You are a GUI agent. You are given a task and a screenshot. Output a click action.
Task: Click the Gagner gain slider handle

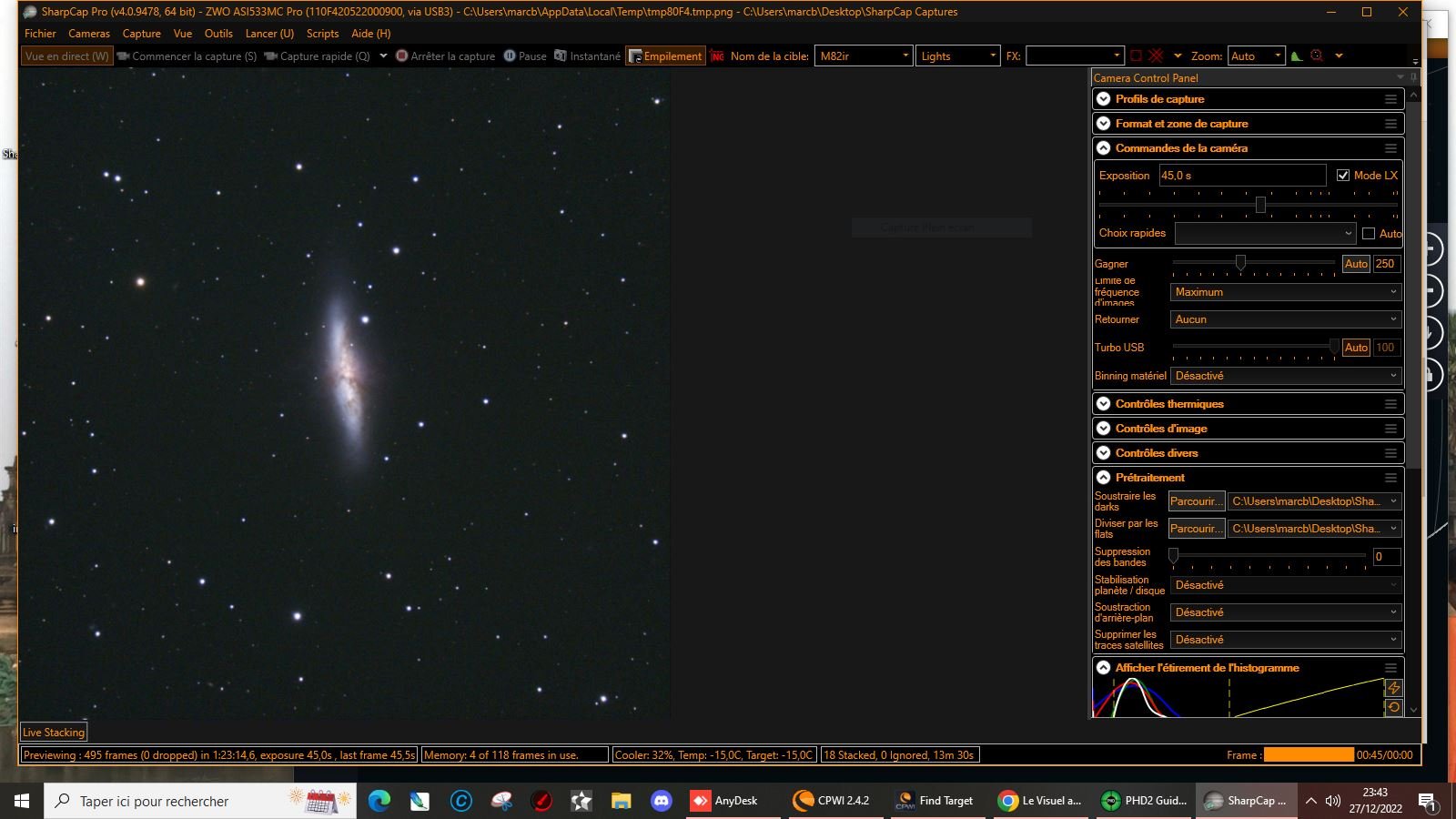point(1240,262)
